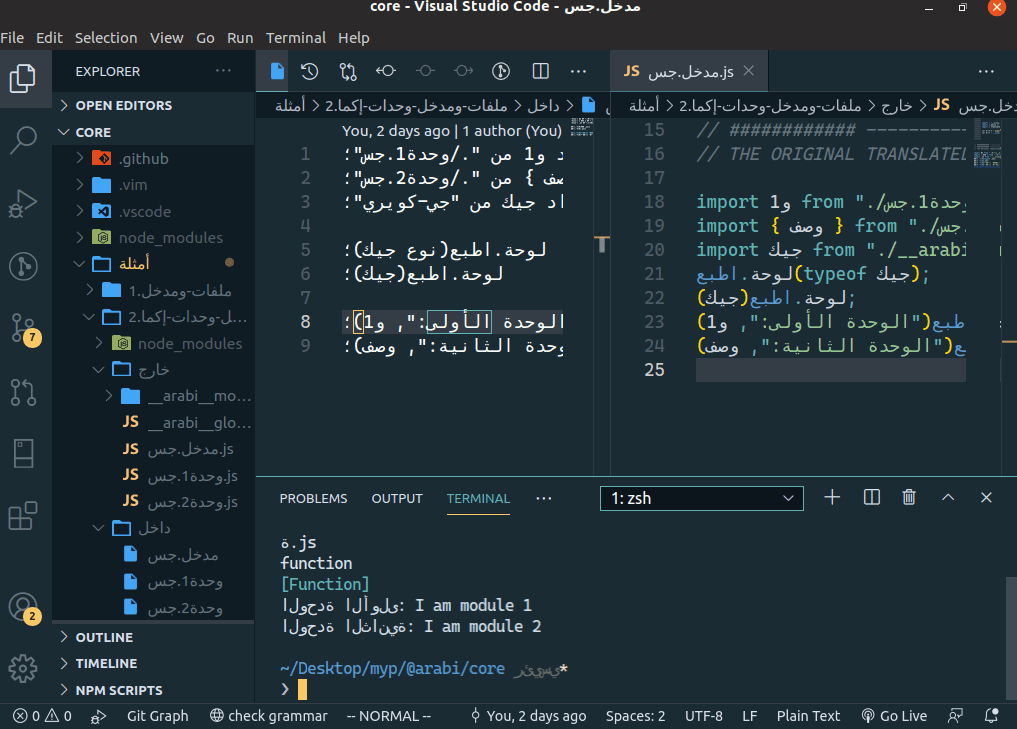The height and width of the screenshot is (729, 1017).
Task: Open the Source Control view with 7 changes
Action: pos(25,329)
